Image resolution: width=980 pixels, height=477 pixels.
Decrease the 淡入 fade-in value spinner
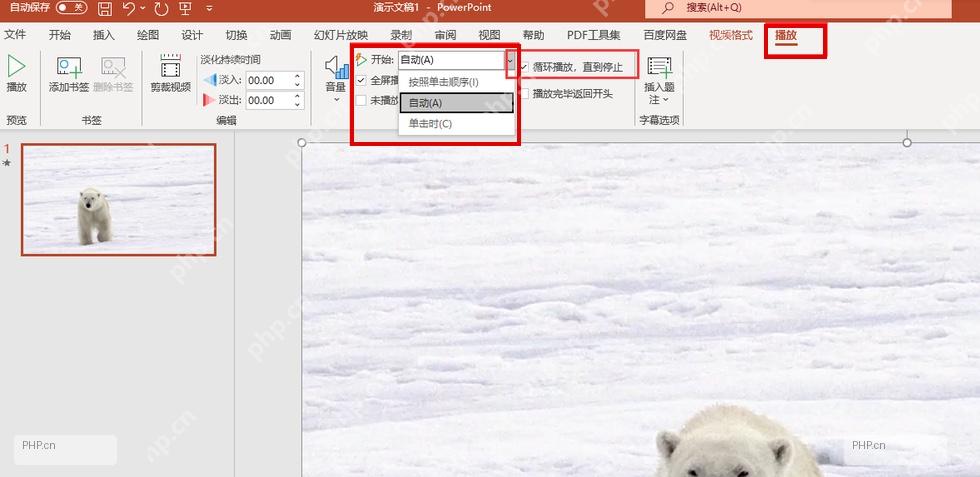(298, 84)
